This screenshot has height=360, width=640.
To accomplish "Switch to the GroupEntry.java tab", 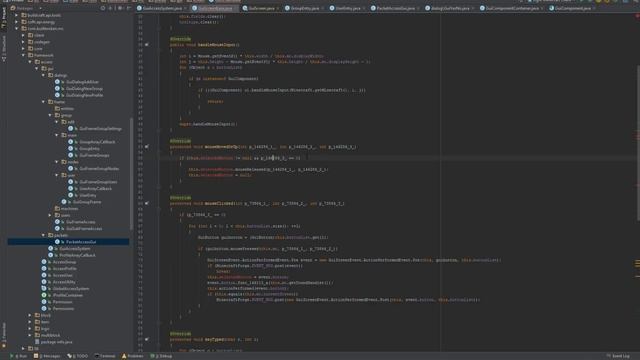I will pos(304,8).
